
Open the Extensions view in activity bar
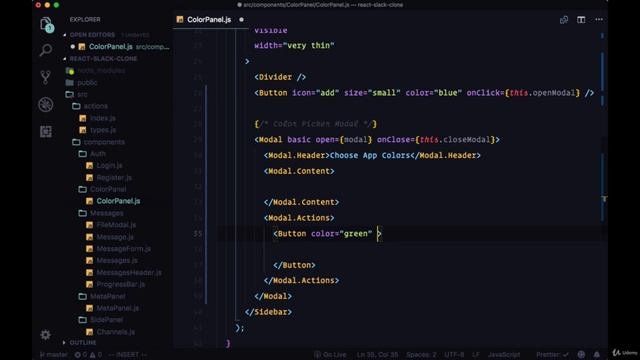coord(46,131)
